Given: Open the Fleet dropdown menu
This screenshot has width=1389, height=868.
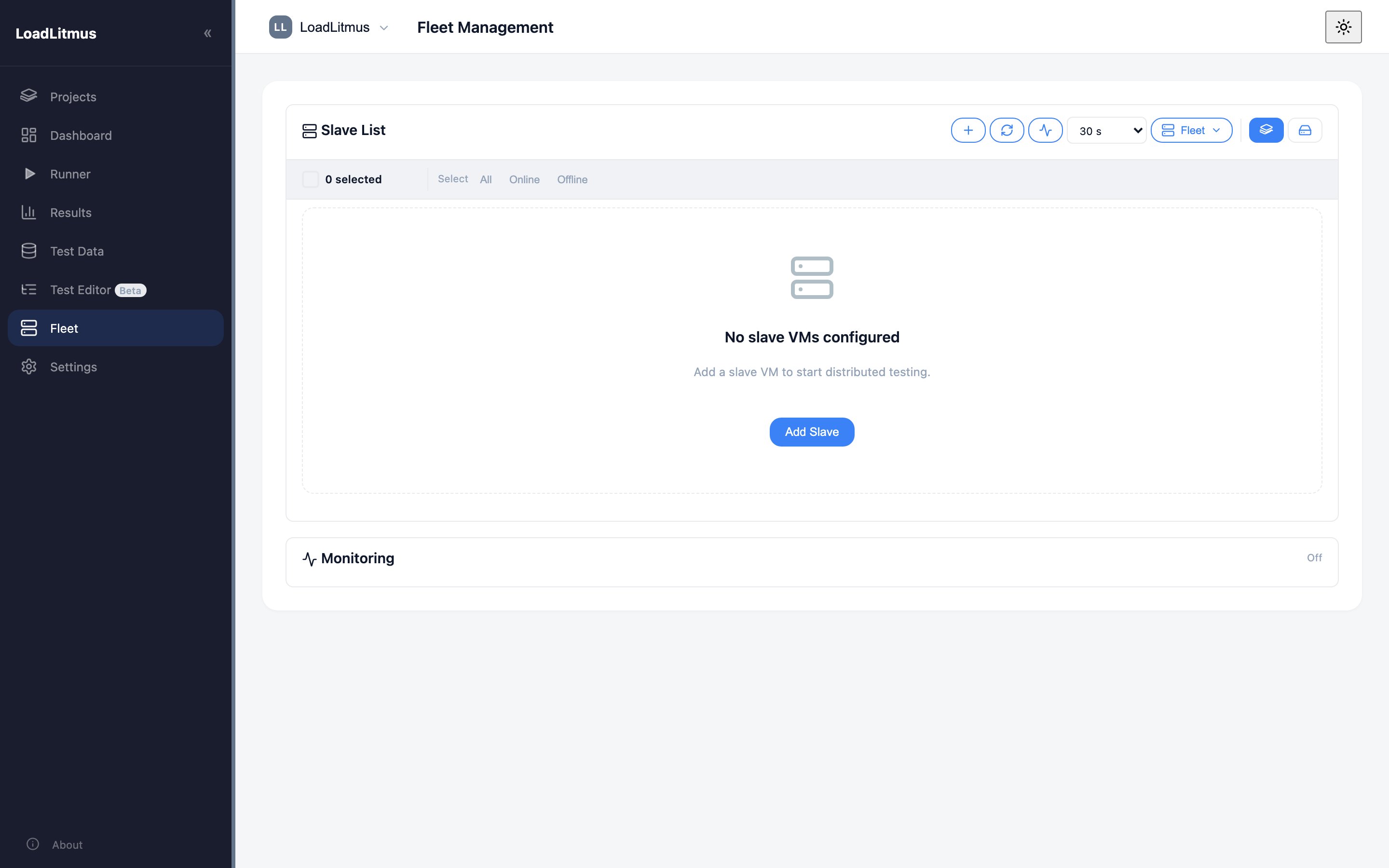Looking at the screenshot, I should [x=1191, y=130].
